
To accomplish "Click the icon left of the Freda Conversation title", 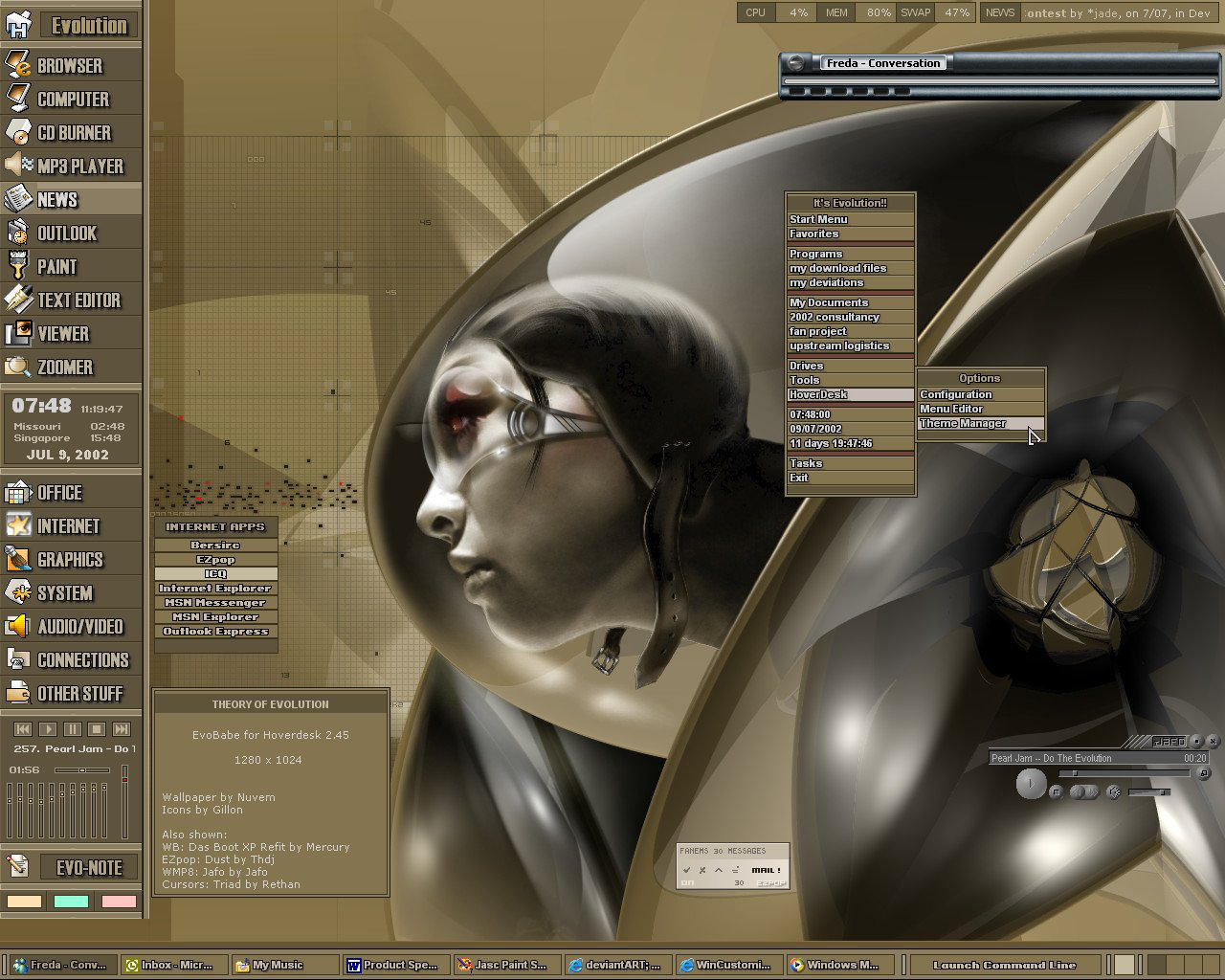I will (x=794, y=63).
